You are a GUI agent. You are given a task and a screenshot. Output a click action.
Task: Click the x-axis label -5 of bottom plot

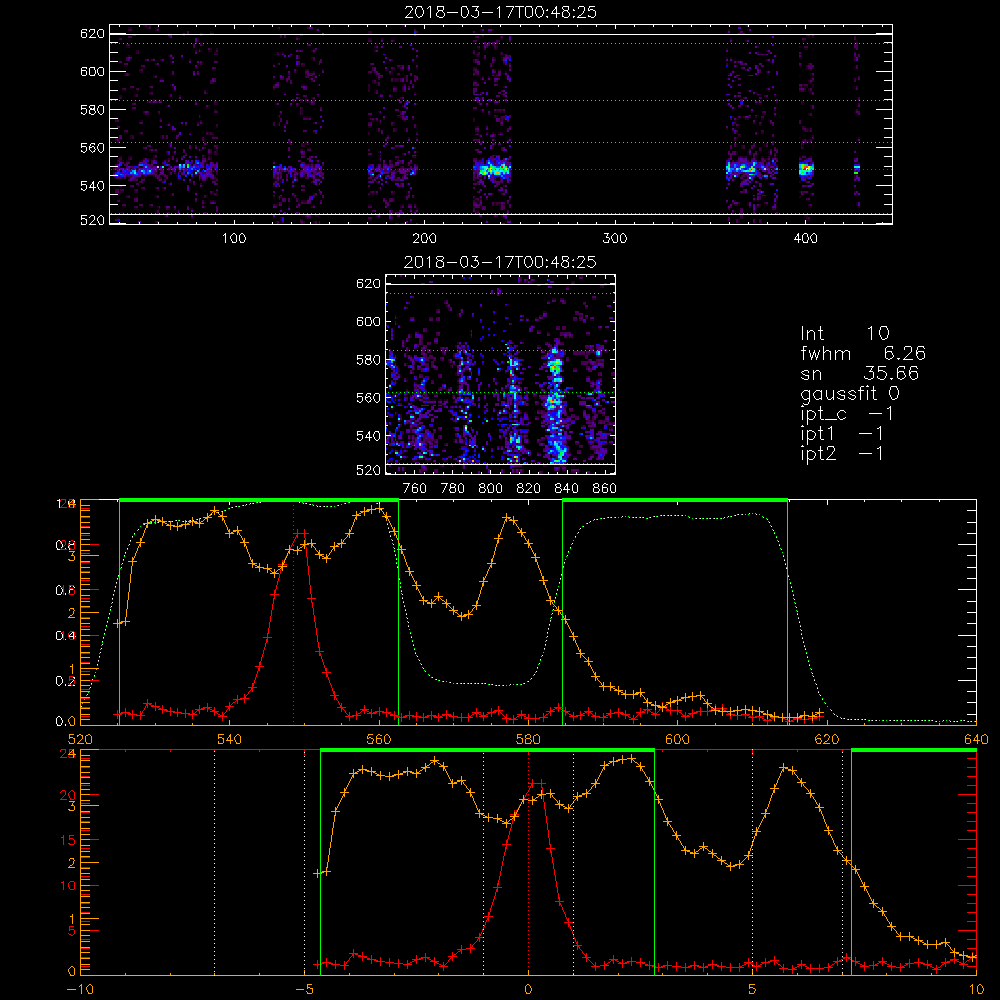pyautogui.click(x=304, y=990)
